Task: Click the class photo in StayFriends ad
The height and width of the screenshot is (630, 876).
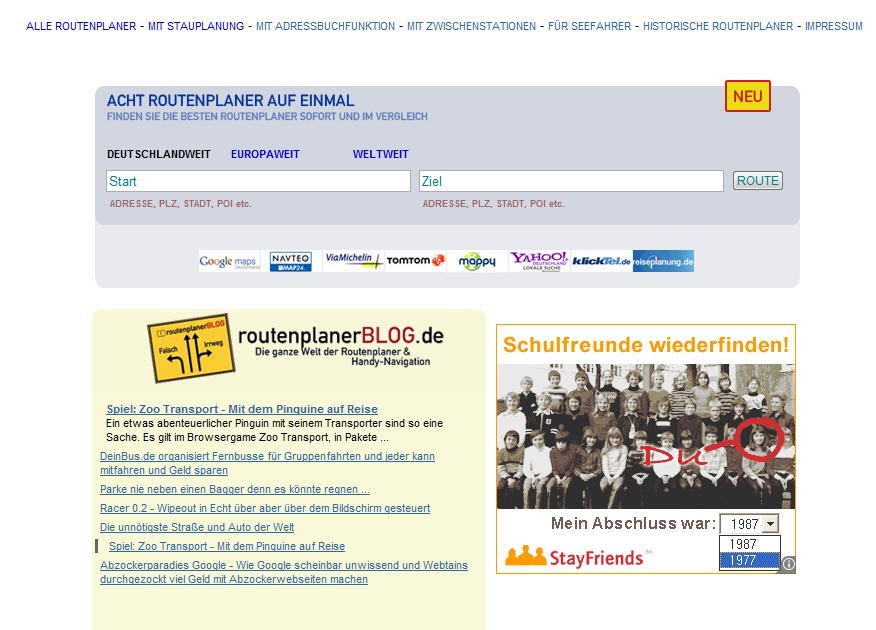Action: (x=646, y=436)
